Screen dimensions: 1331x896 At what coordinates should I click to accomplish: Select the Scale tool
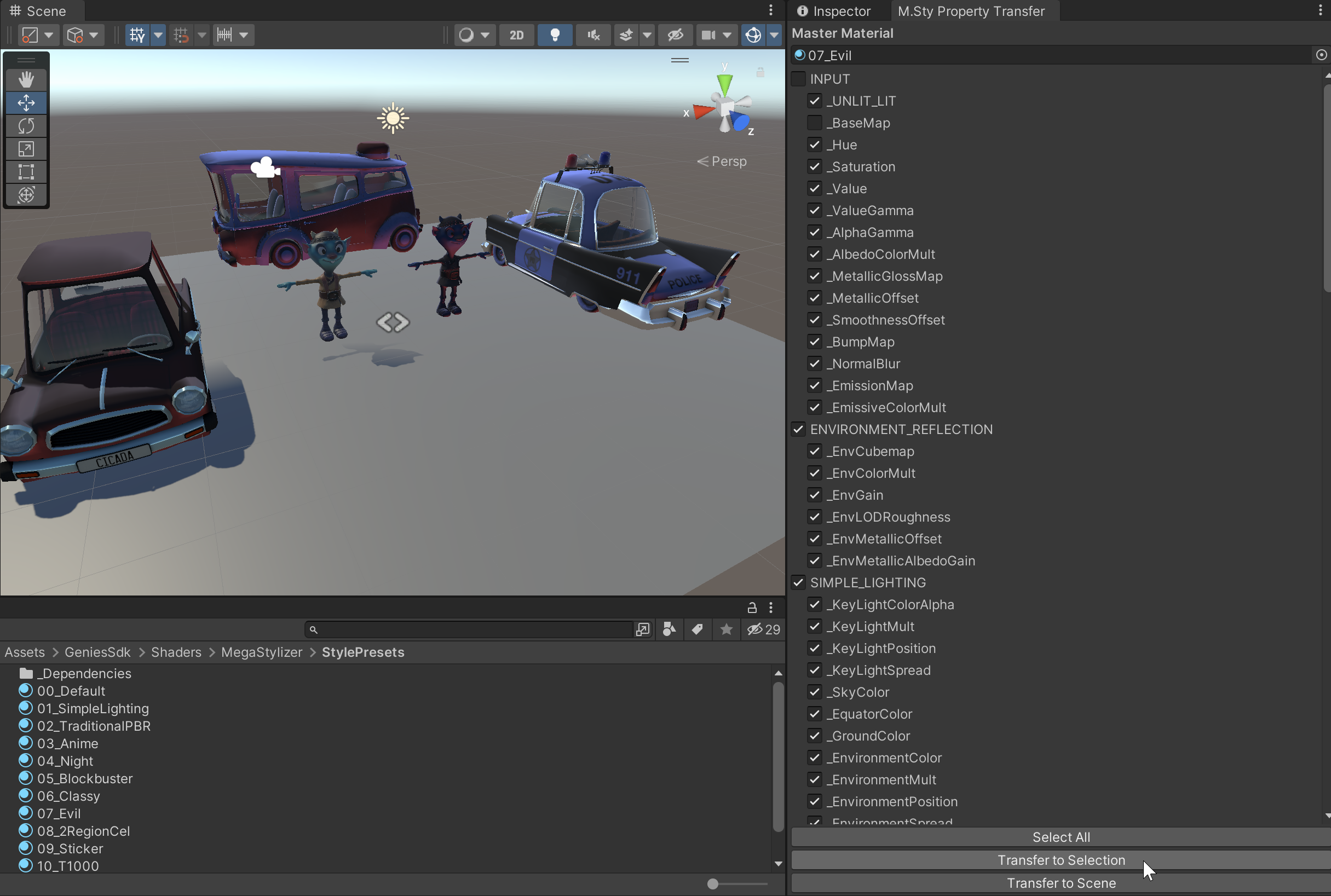tap(26, 148)
